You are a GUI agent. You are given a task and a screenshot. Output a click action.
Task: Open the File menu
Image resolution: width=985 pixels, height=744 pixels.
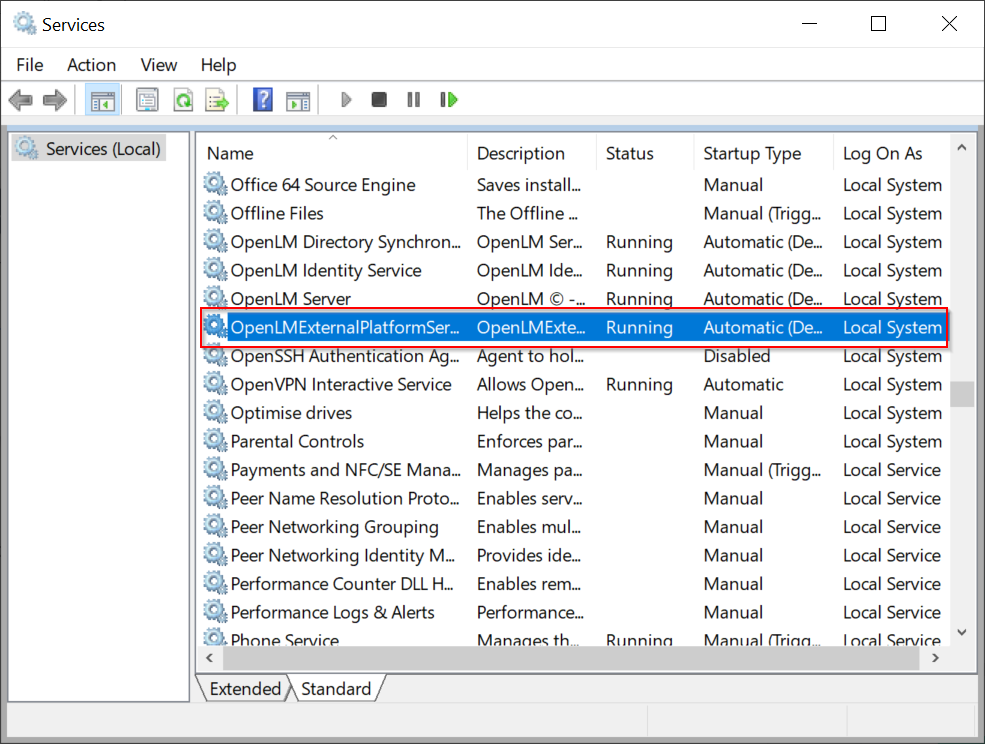(x=30, y=65)
